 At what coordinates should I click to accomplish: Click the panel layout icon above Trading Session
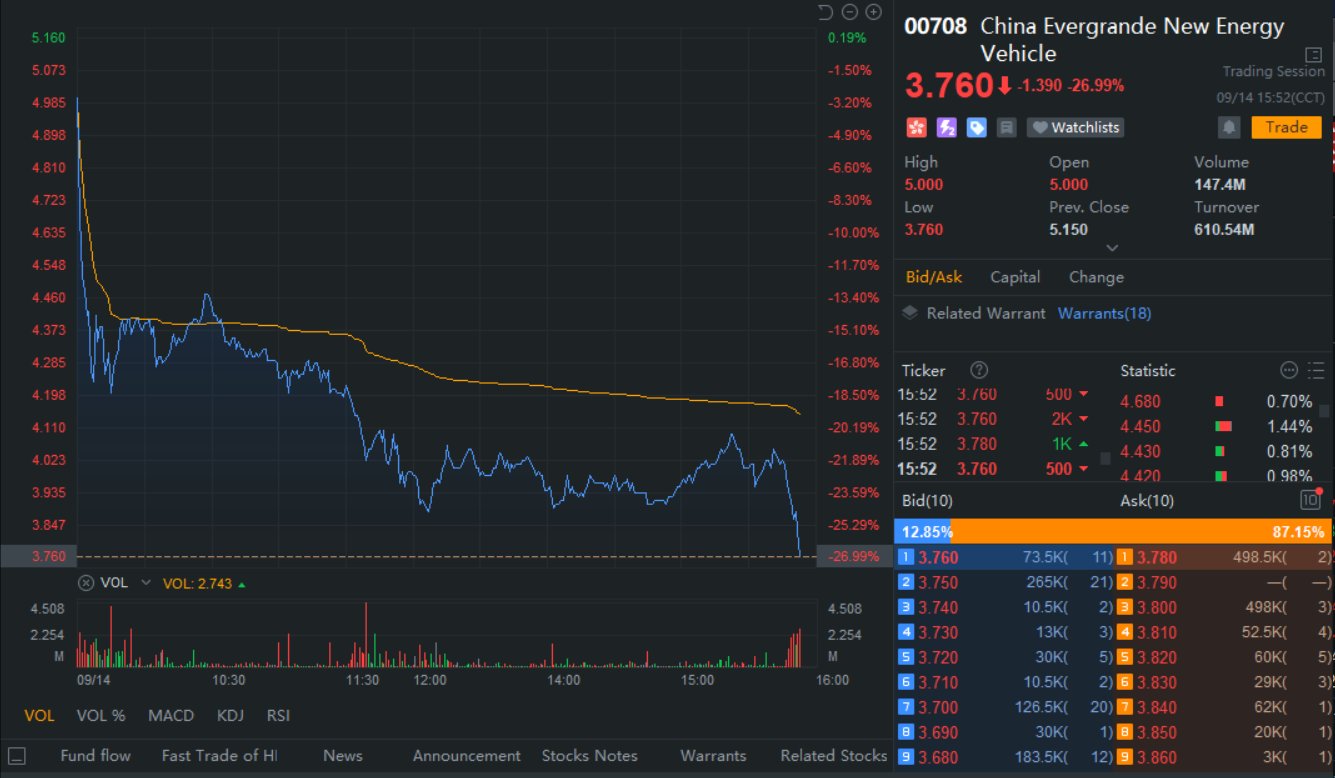click(1314, 54)
